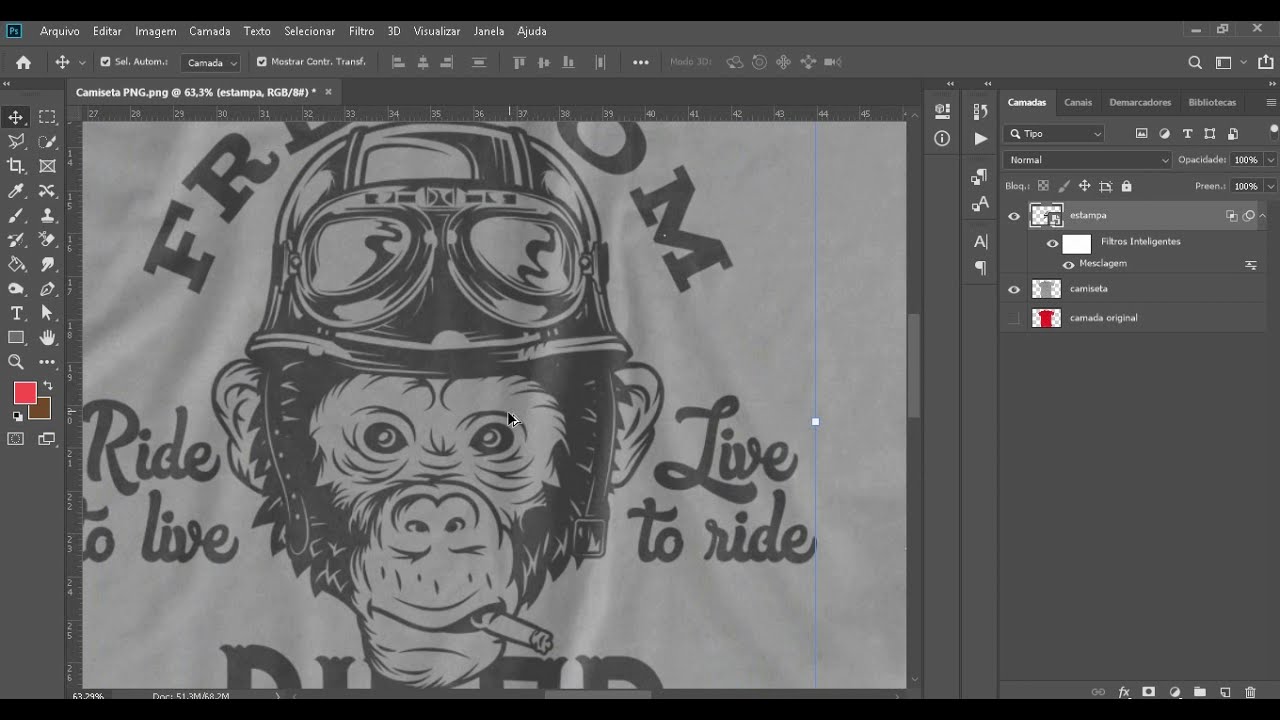Add layer mask at panel bottom
Screen dimensions: 1280x720
pyautogui.click(x=1149, y=692)
